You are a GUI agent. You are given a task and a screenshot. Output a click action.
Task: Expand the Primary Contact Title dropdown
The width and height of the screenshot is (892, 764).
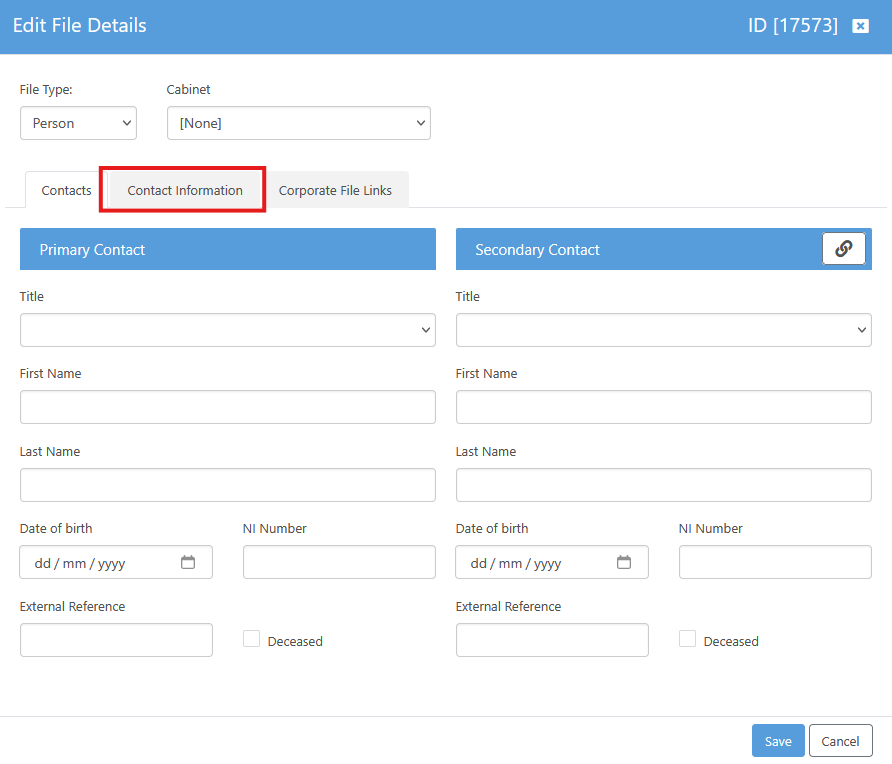point(228,330)
